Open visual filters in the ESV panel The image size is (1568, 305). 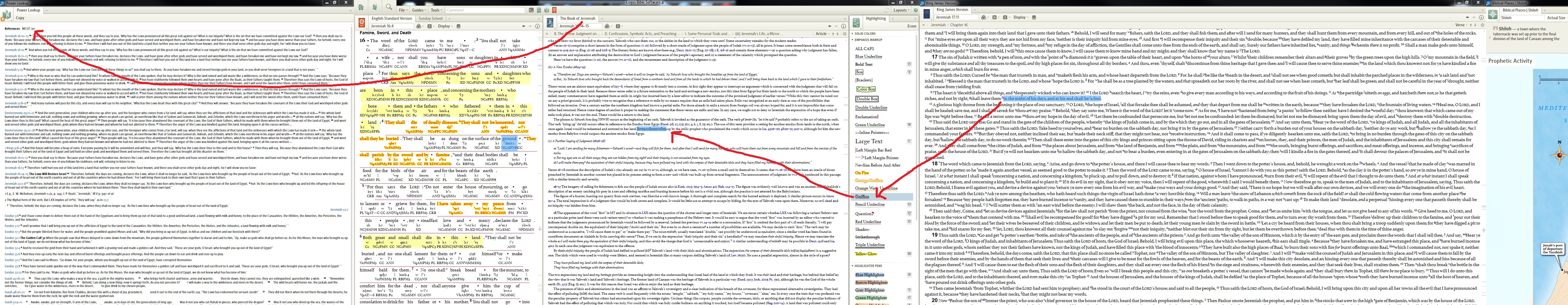419,26
